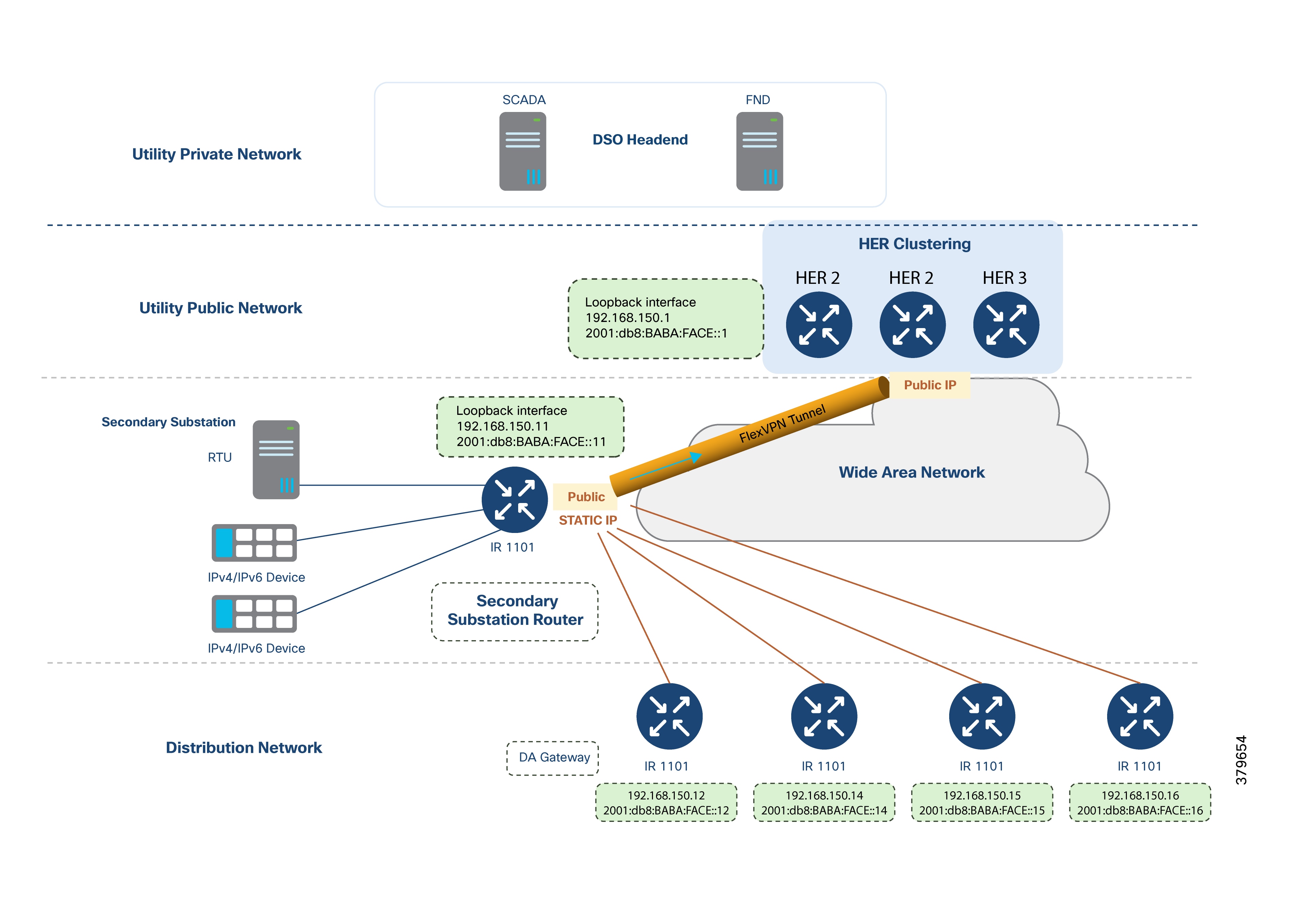This screenshot has width=1308, height=924.
Task: Select DA Gateway router with address 192.168.150.16
Action: coord(1139,716)
